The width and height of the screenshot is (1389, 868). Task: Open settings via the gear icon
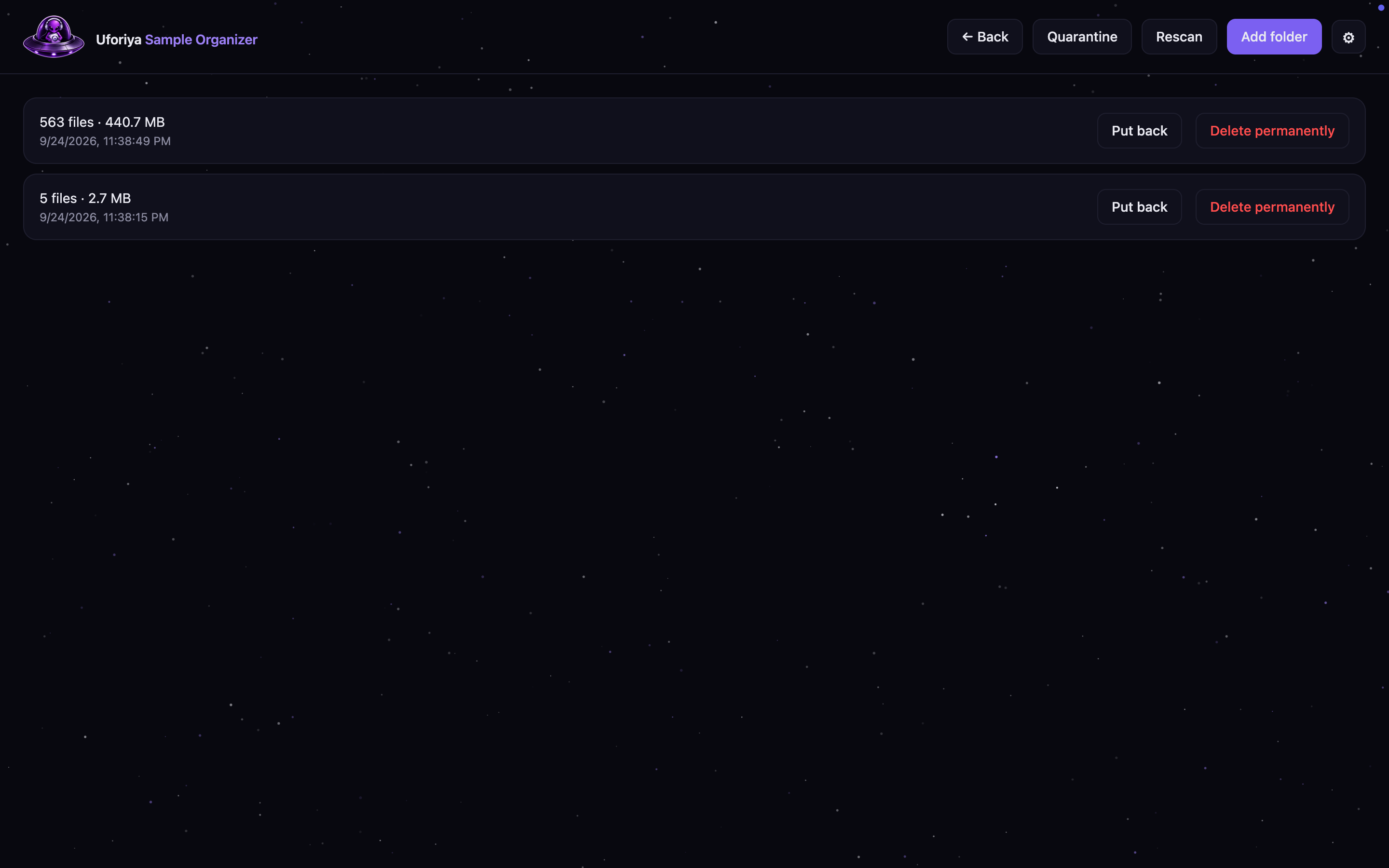click(1348, 37)
